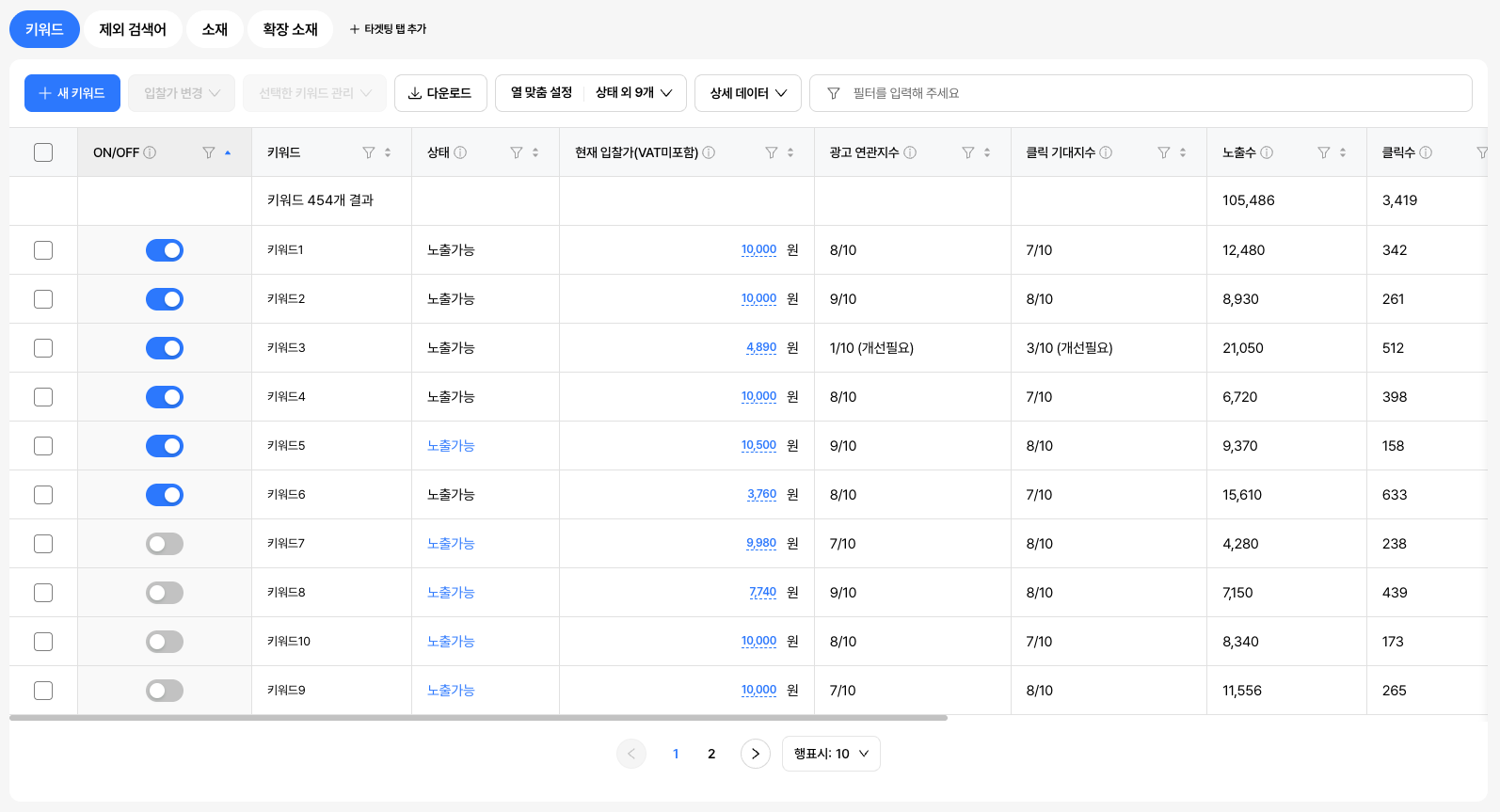Sort using the 상태 column arrows
1500x812 pixels.
(535, 152)
